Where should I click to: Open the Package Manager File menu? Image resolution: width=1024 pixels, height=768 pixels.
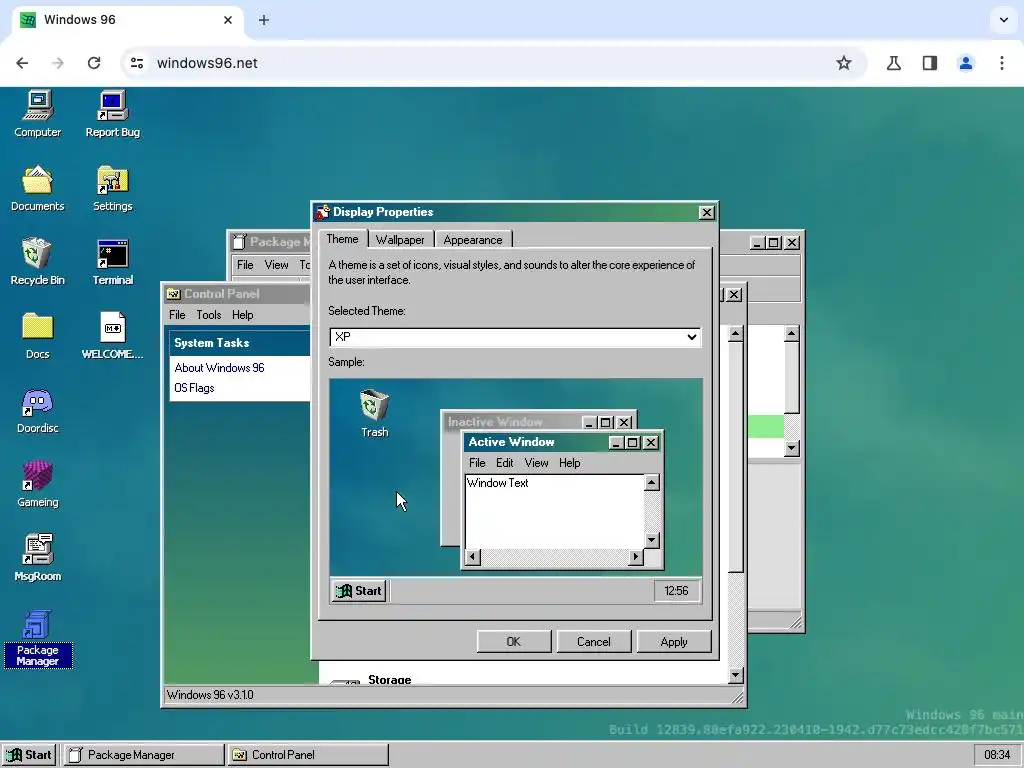245,264
